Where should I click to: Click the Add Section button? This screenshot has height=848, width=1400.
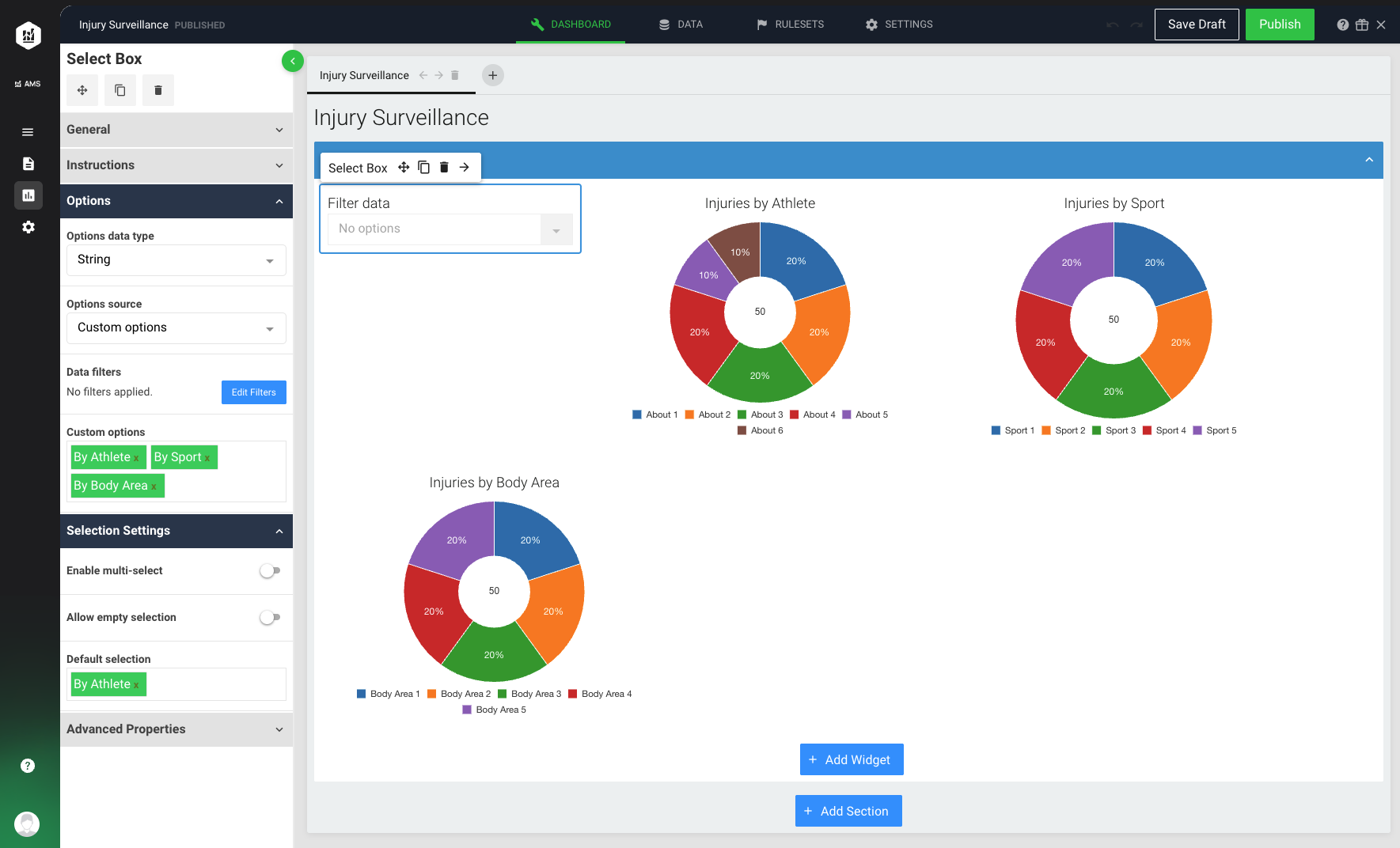click(848, 811)
